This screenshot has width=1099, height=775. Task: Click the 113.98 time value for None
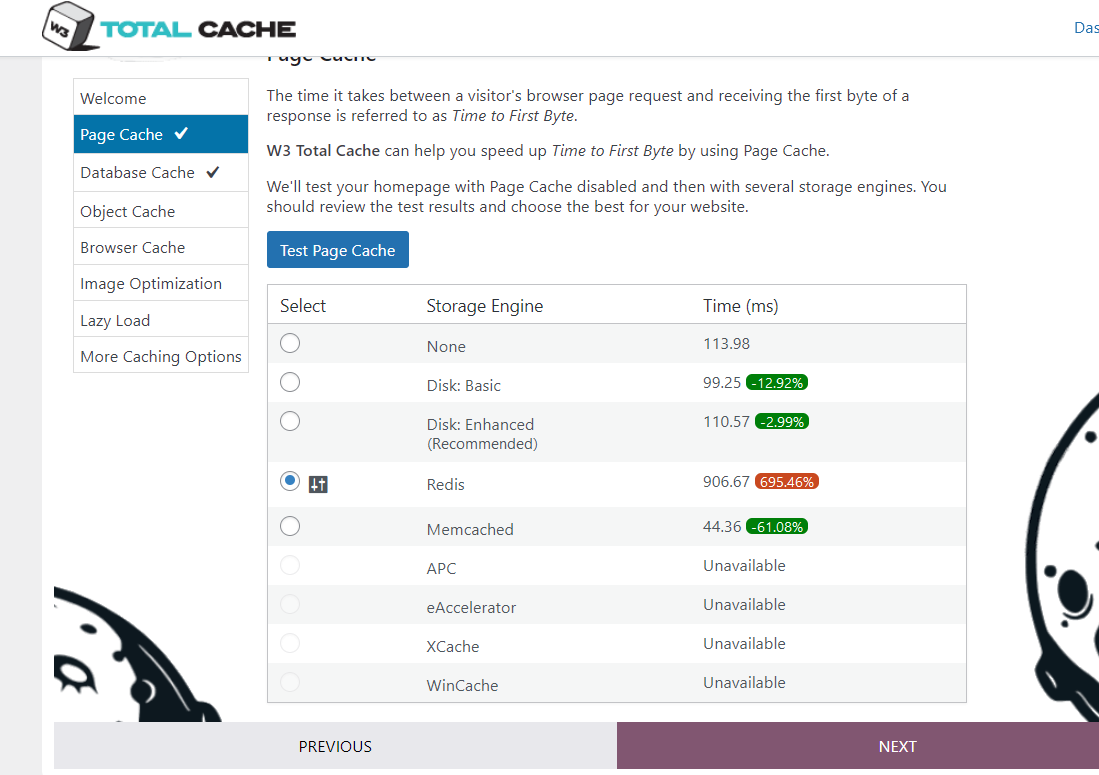click(x=726, y=343)
